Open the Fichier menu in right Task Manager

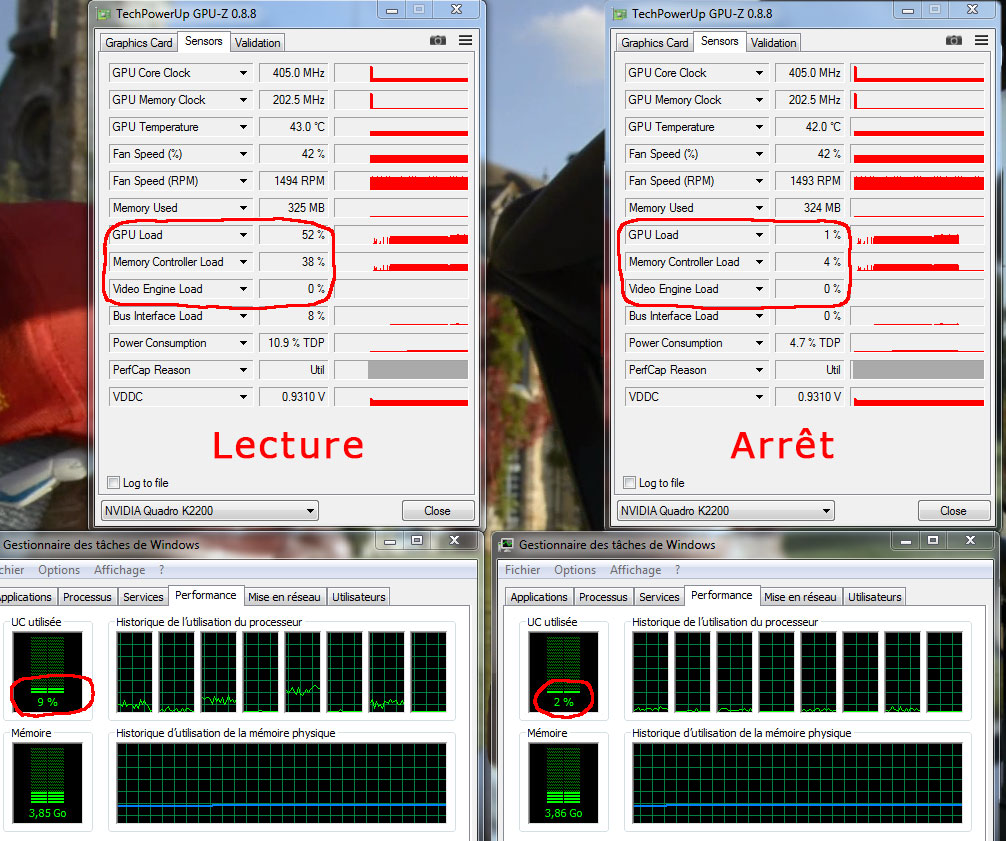(x=522, y=570)
